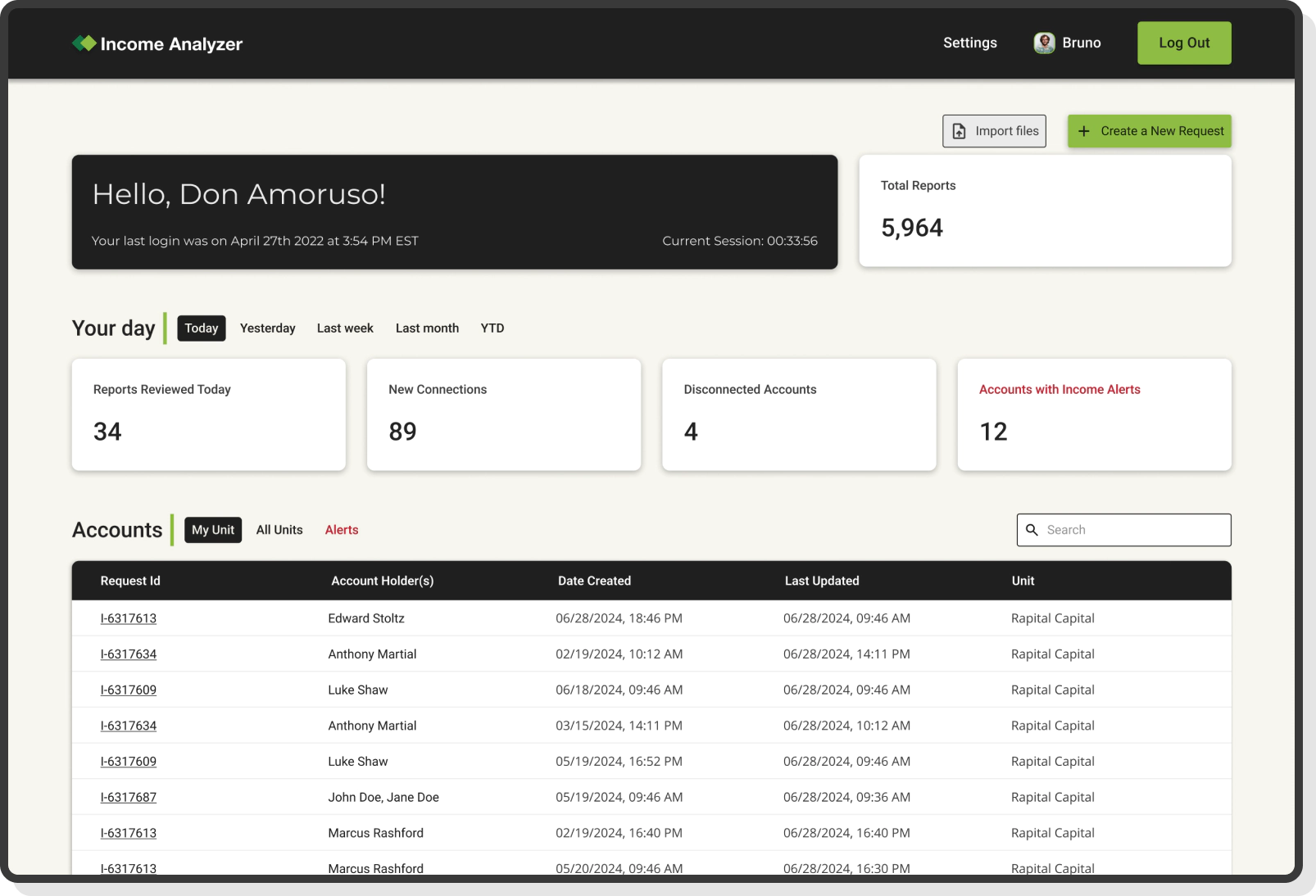
Task: Create a new request
Action: pyautogui.click(x=1150, y=131)
